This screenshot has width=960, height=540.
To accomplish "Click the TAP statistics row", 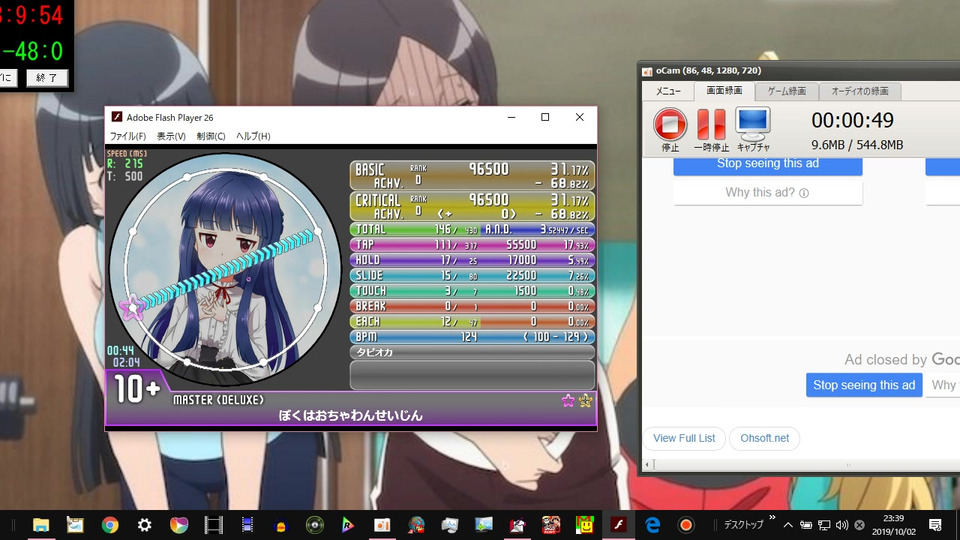I will (472, 245).
